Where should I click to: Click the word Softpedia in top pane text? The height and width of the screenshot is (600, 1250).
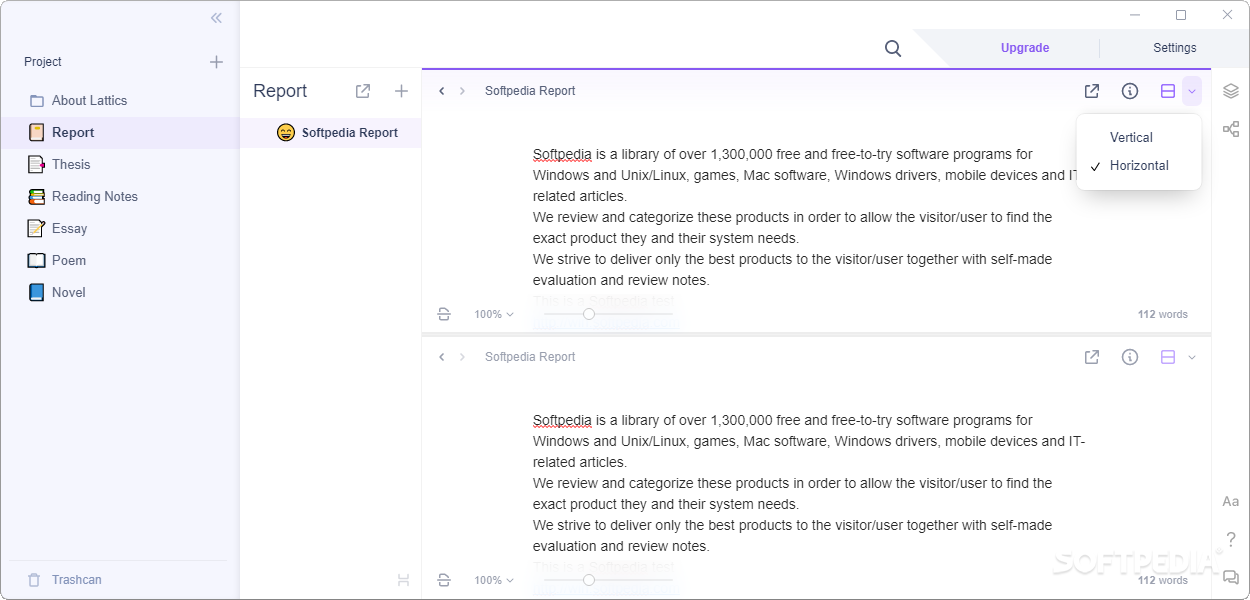[x=562, y=154]
